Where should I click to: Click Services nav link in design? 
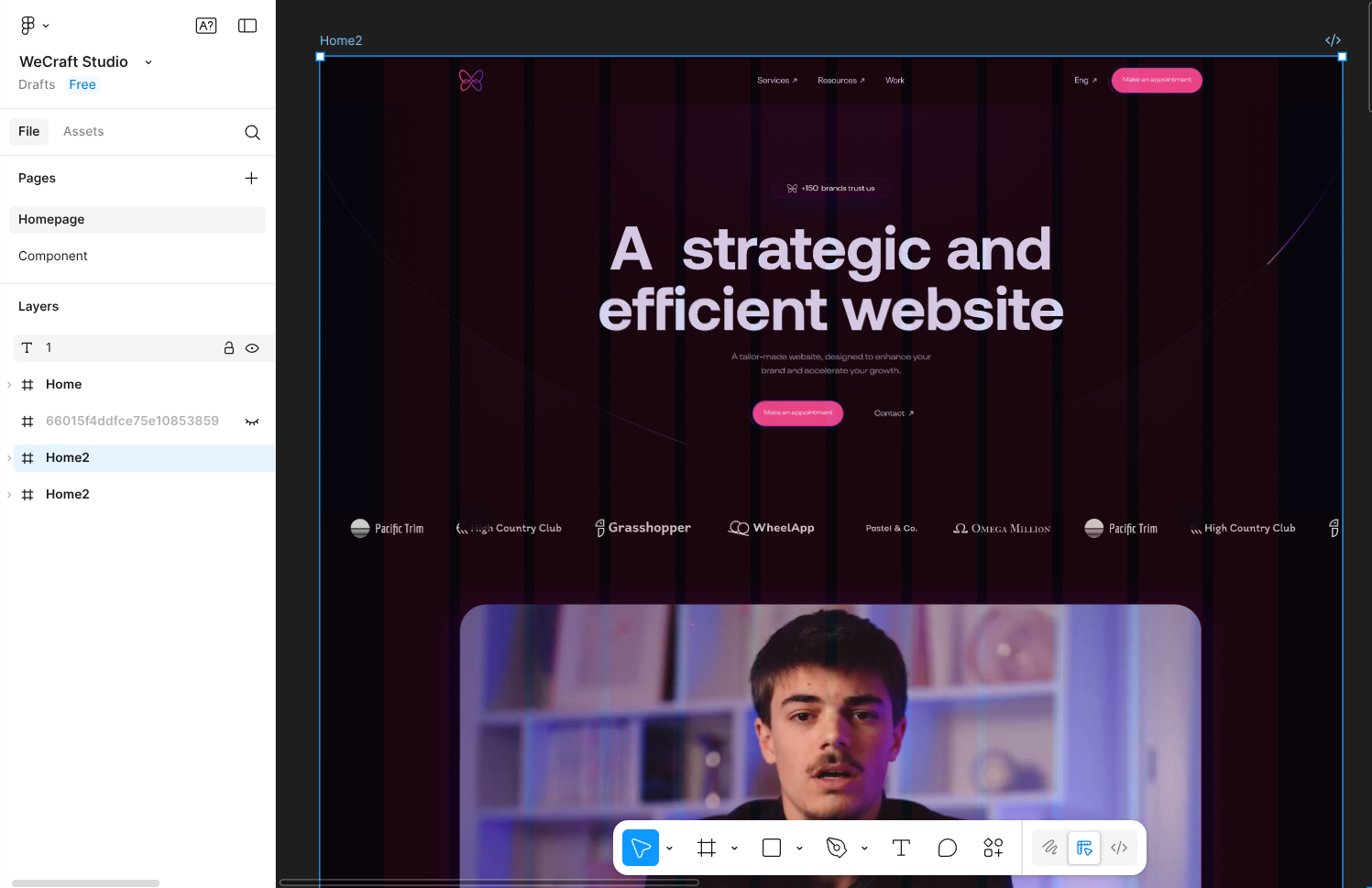(x=777, y=81)
